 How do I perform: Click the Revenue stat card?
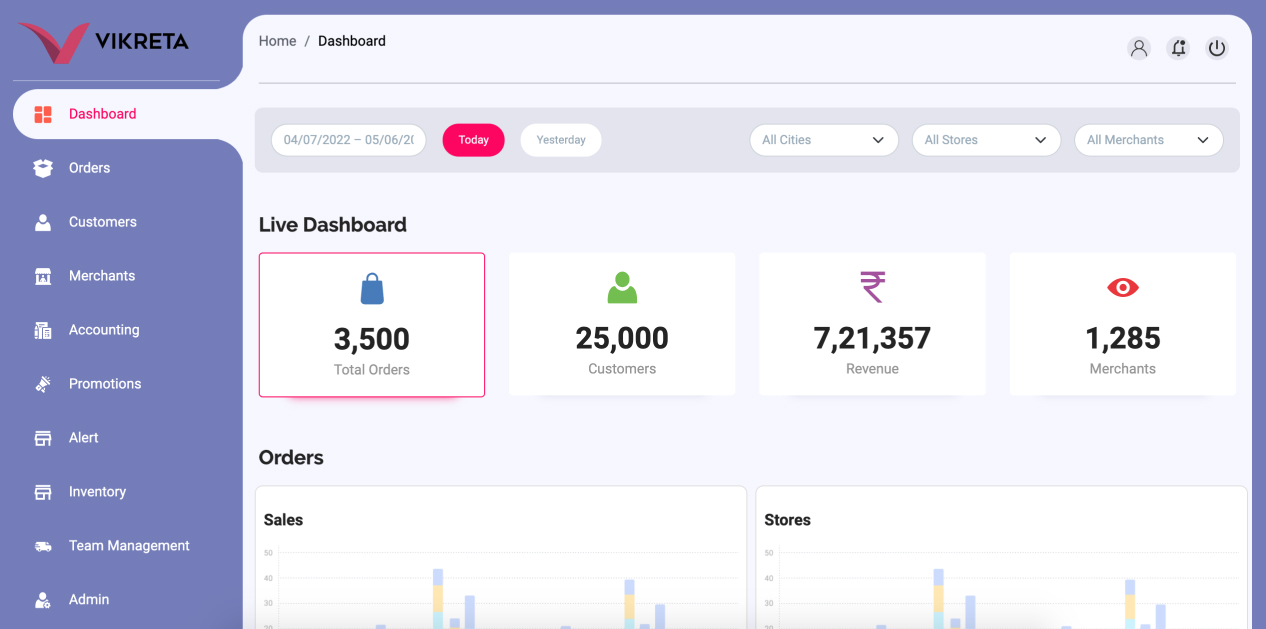[872, 325]
